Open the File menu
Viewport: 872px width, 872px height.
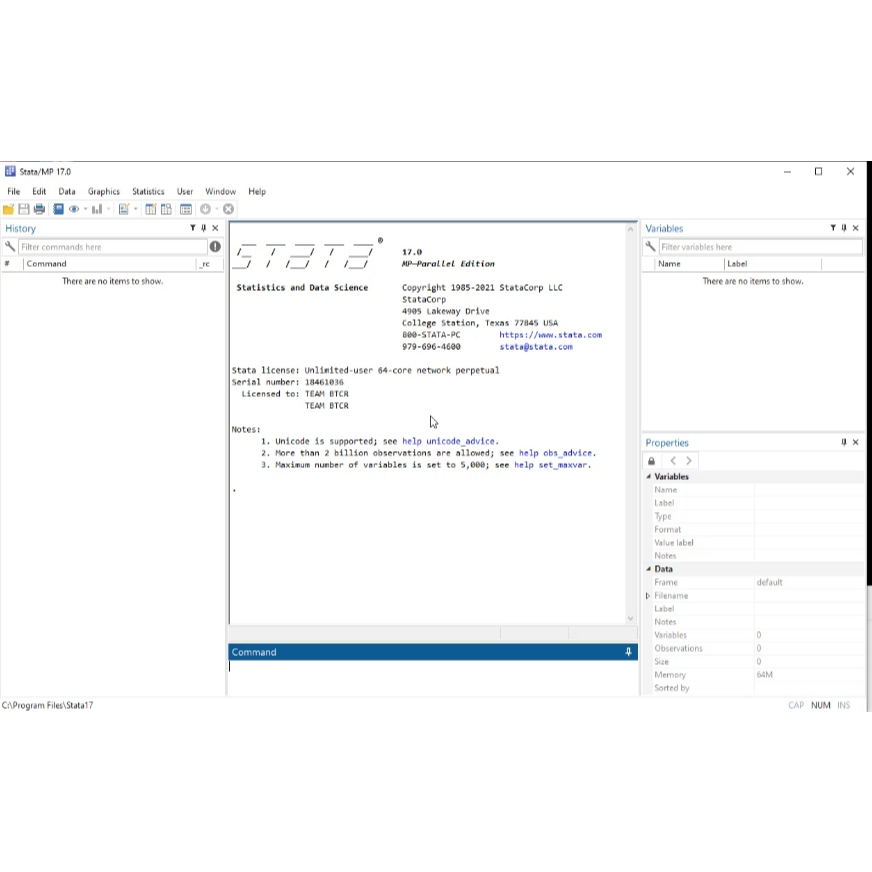coord(13,191)
